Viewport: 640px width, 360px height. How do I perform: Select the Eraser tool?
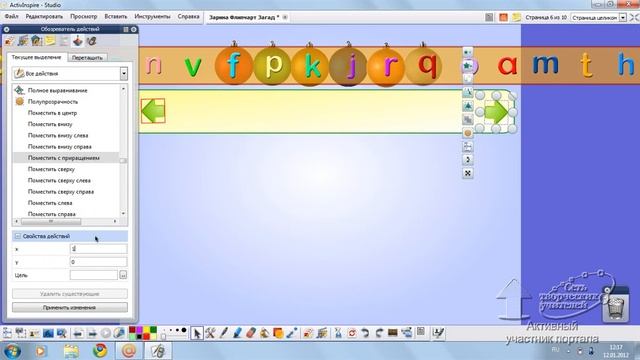click(x=251, y=333)
